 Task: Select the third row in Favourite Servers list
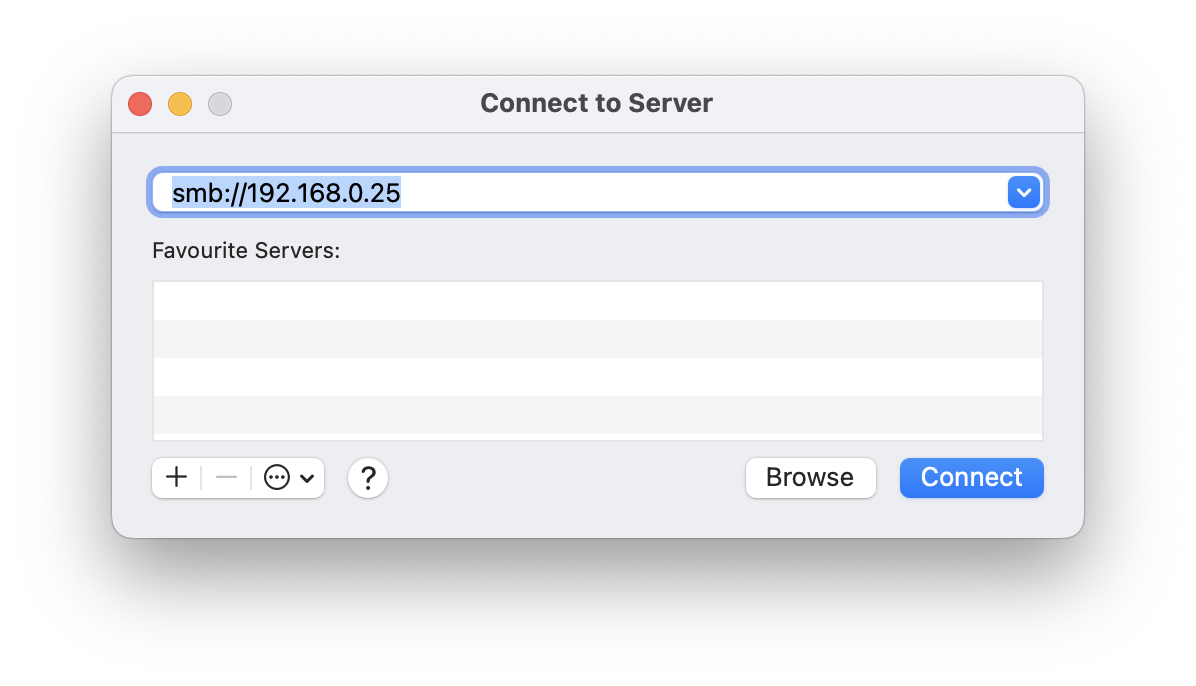597,377
